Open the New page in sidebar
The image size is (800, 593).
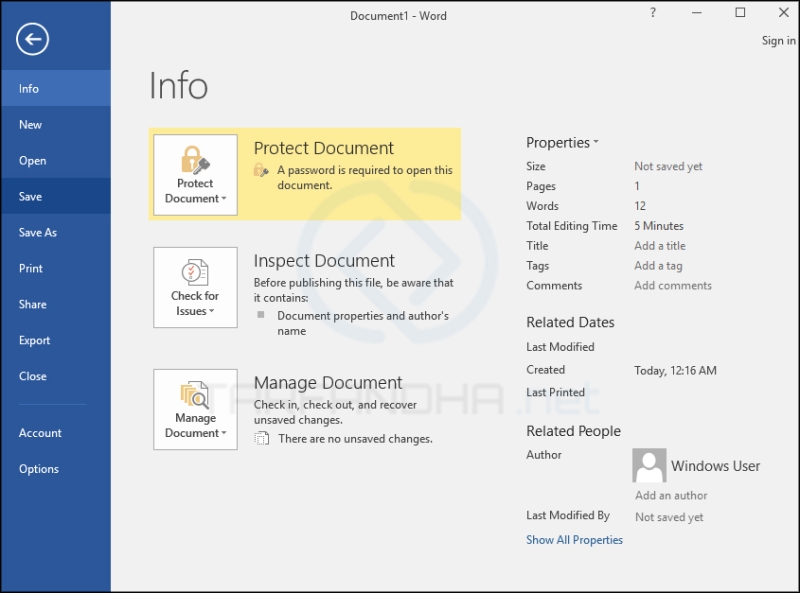56,125
